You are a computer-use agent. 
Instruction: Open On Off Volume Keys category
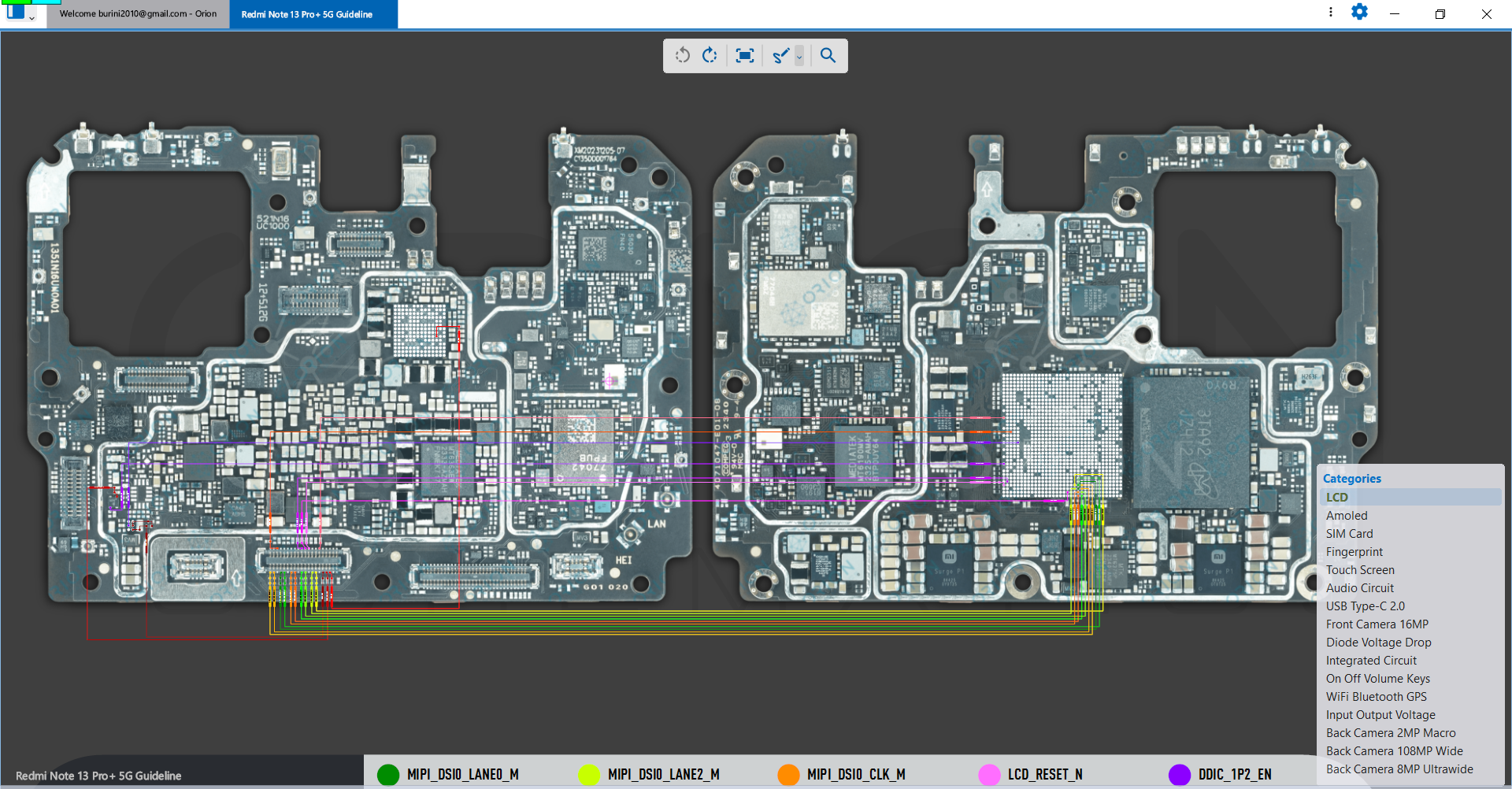(1410, 678)
